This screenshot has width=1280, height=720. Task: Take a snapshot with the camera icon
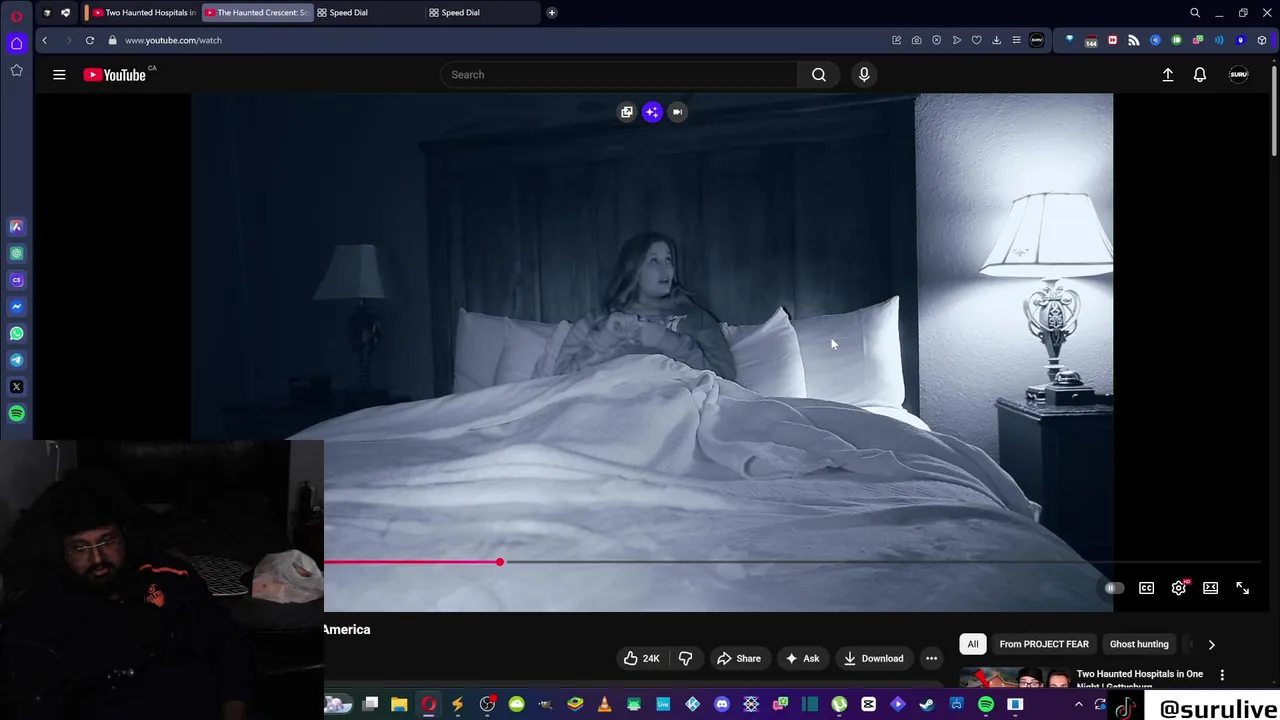coord(916,40)
